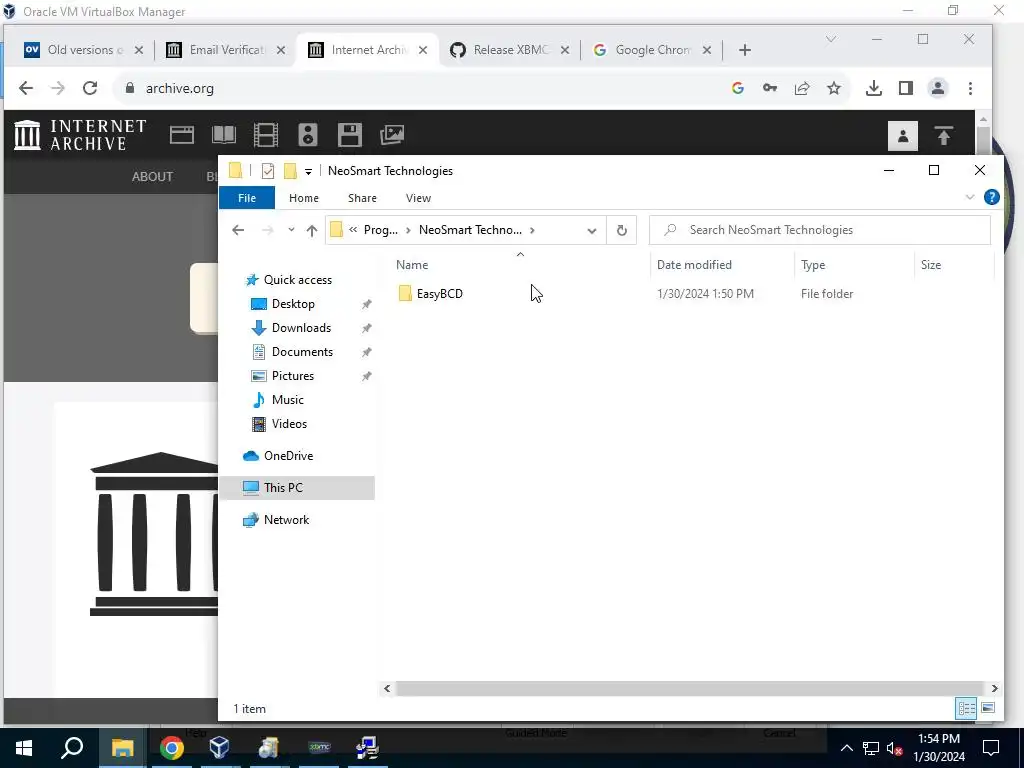Open Windows Start menu
The height and width of the screenshot is (768, 1024).
pyautogui.click(x=24, y=748)
